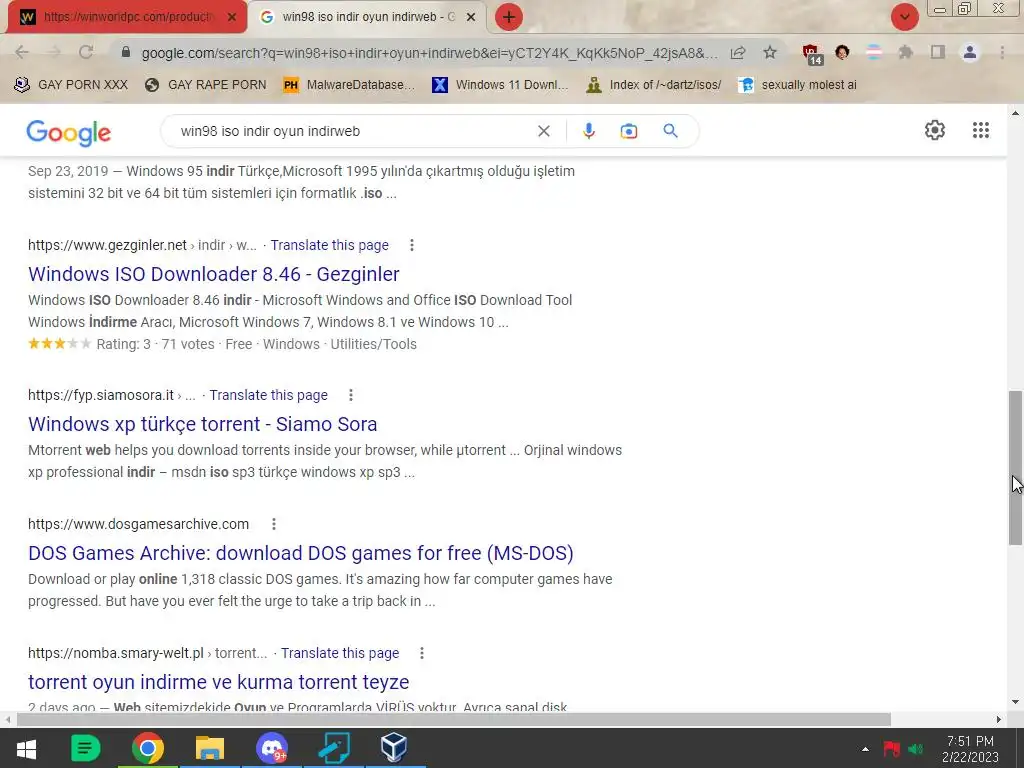Share this page via the share icon
This screenshot has width=1024, height=768.
(738, 52)
